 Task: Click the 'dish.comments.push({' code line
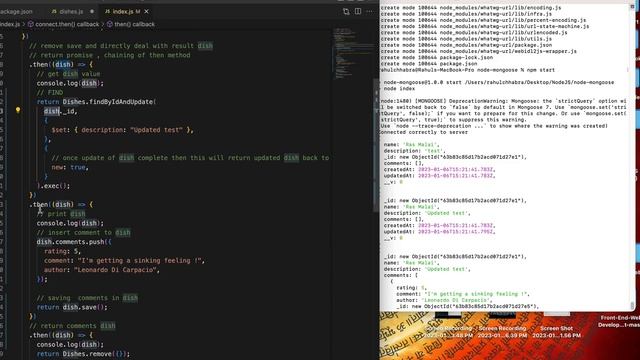[x=74, y=242]
